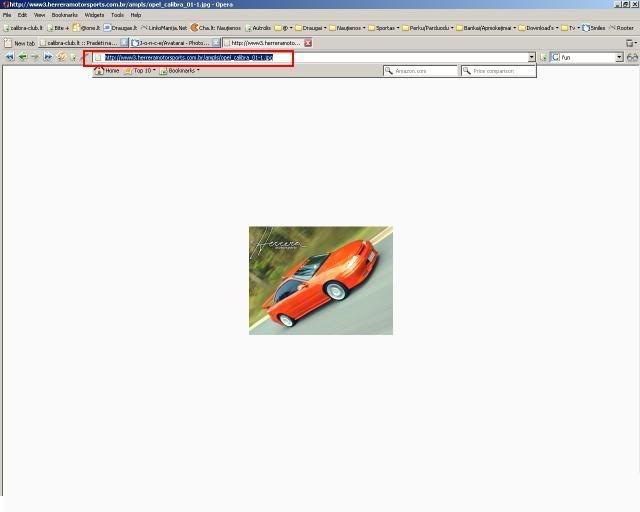Open the Widgets menu
This screenshot has height=512, width=640.
[94, 15]
